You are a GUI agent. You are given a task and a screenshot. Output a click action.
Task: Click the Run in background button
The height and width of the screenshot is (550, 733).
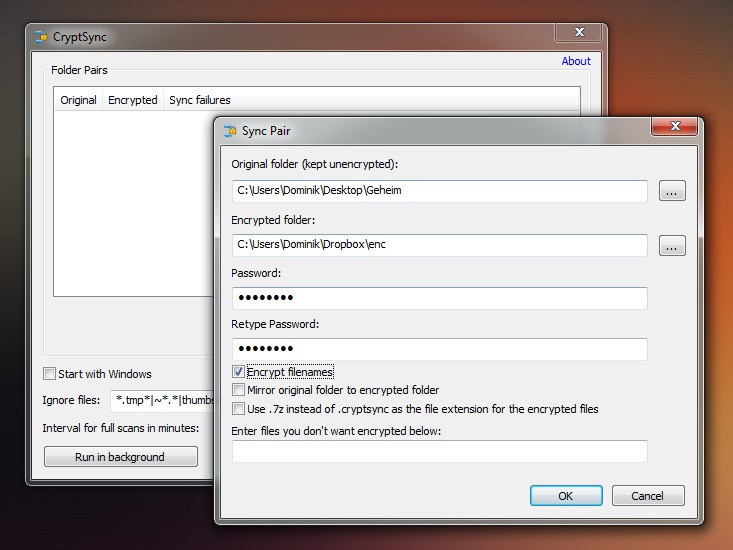120,457
